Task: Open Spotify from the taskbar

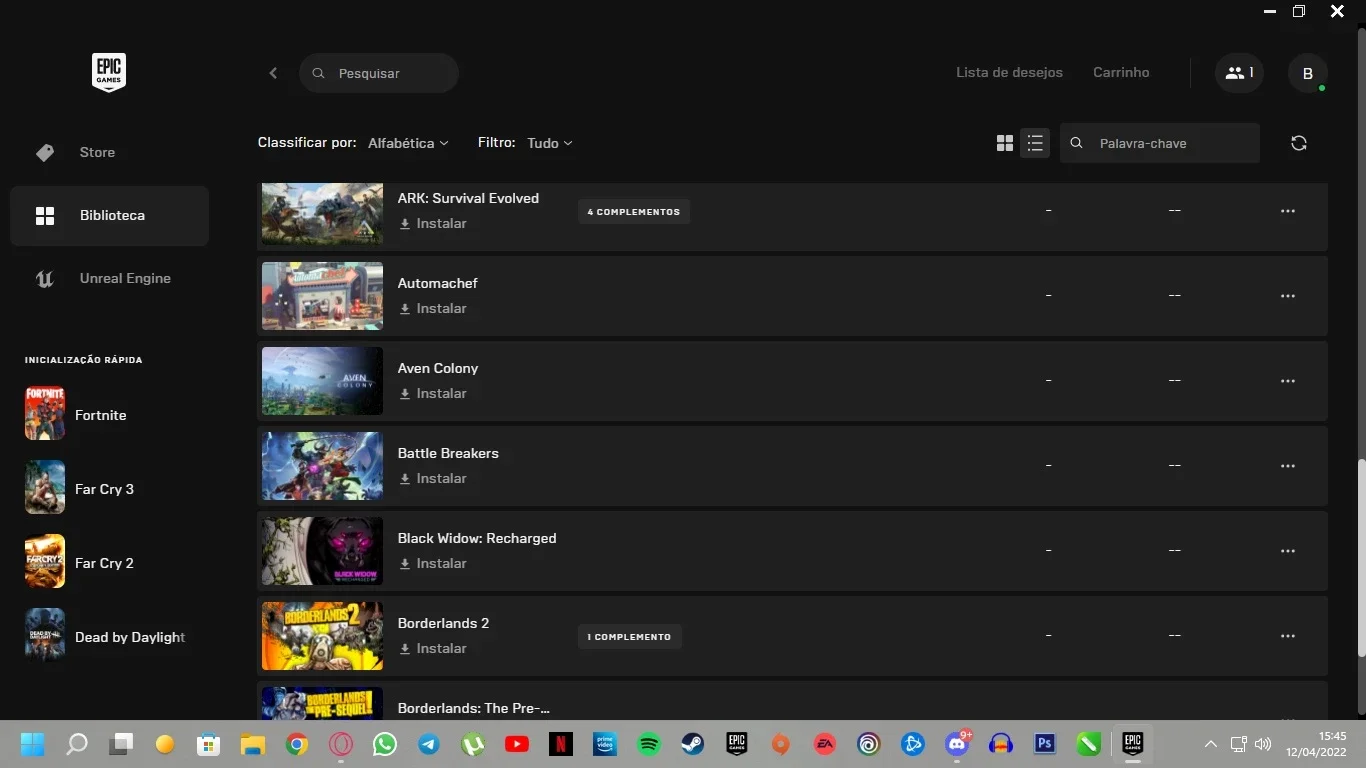Action: (x=649, y=744)
